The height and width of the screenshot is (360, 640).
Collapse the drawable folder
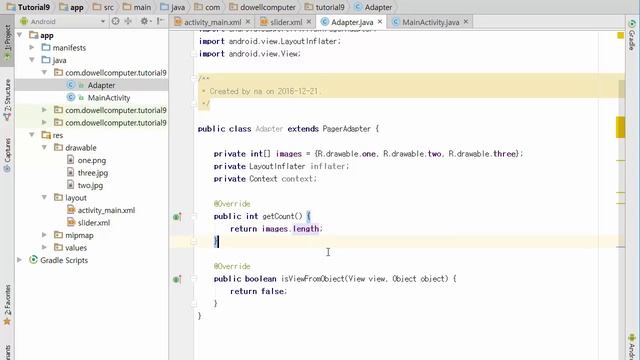click(x=44, y=147)
